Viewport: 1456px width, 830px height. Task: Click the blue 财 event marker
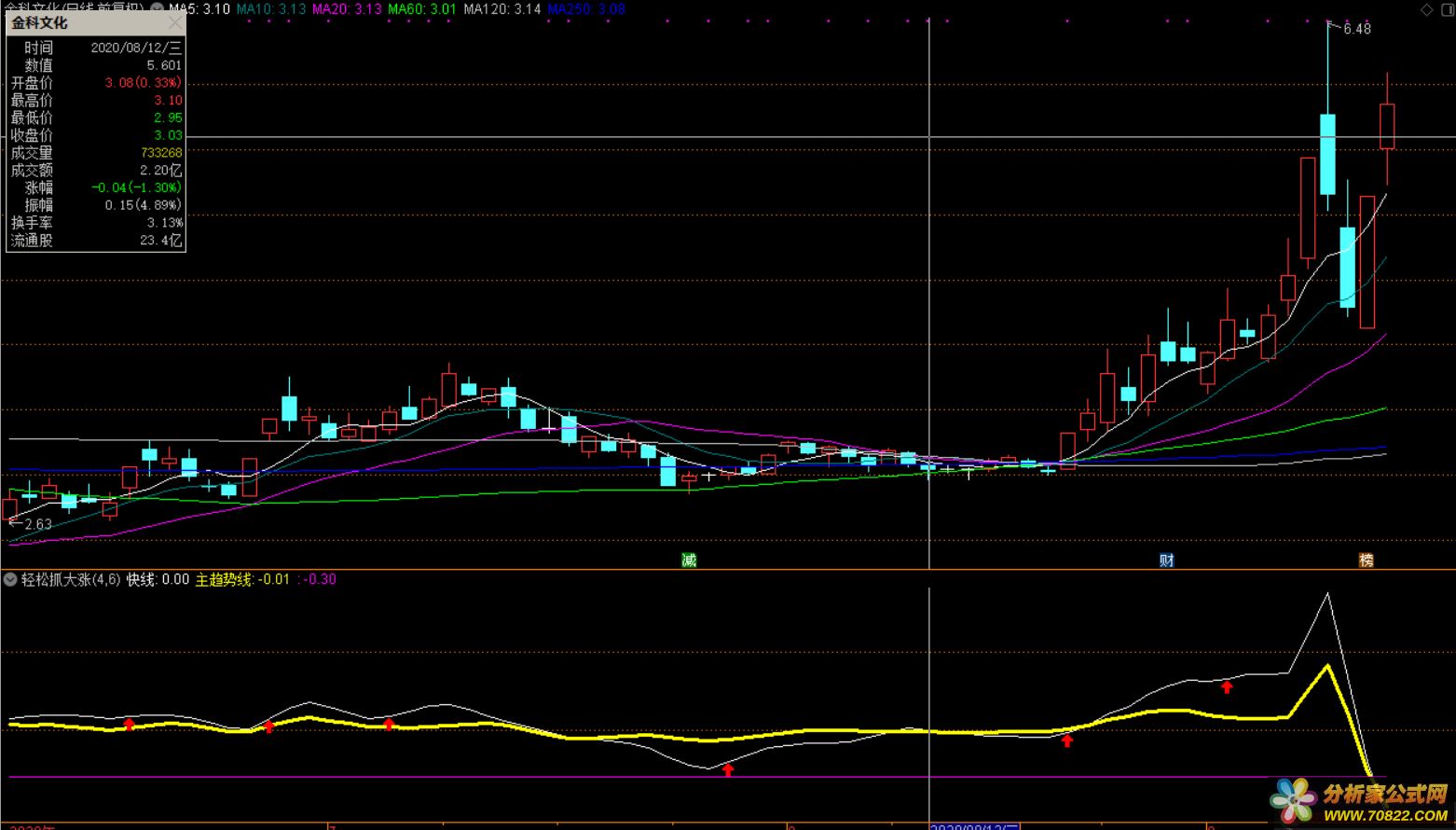point(1166,560)
